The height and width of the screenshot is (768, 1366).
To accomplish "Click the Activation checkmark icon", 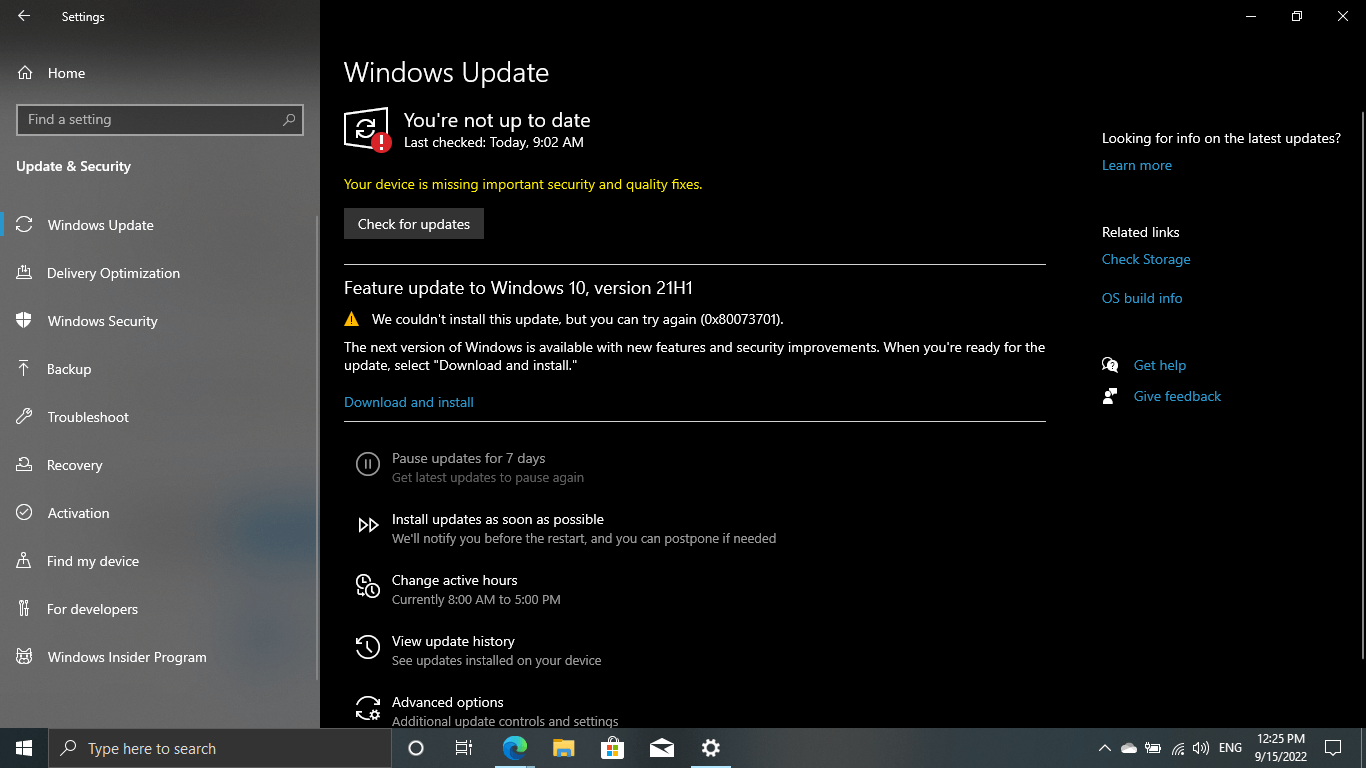I will pyautogui.click(x=24, y=513).
